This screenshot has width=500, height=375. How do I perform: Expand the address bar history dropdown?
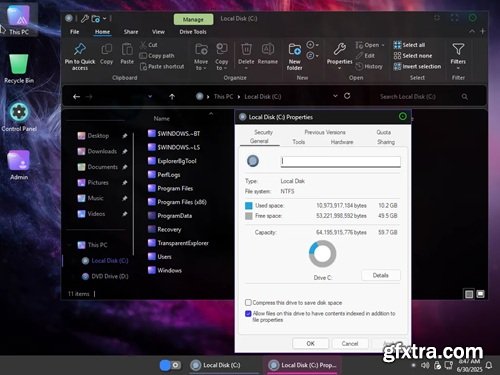335,96
